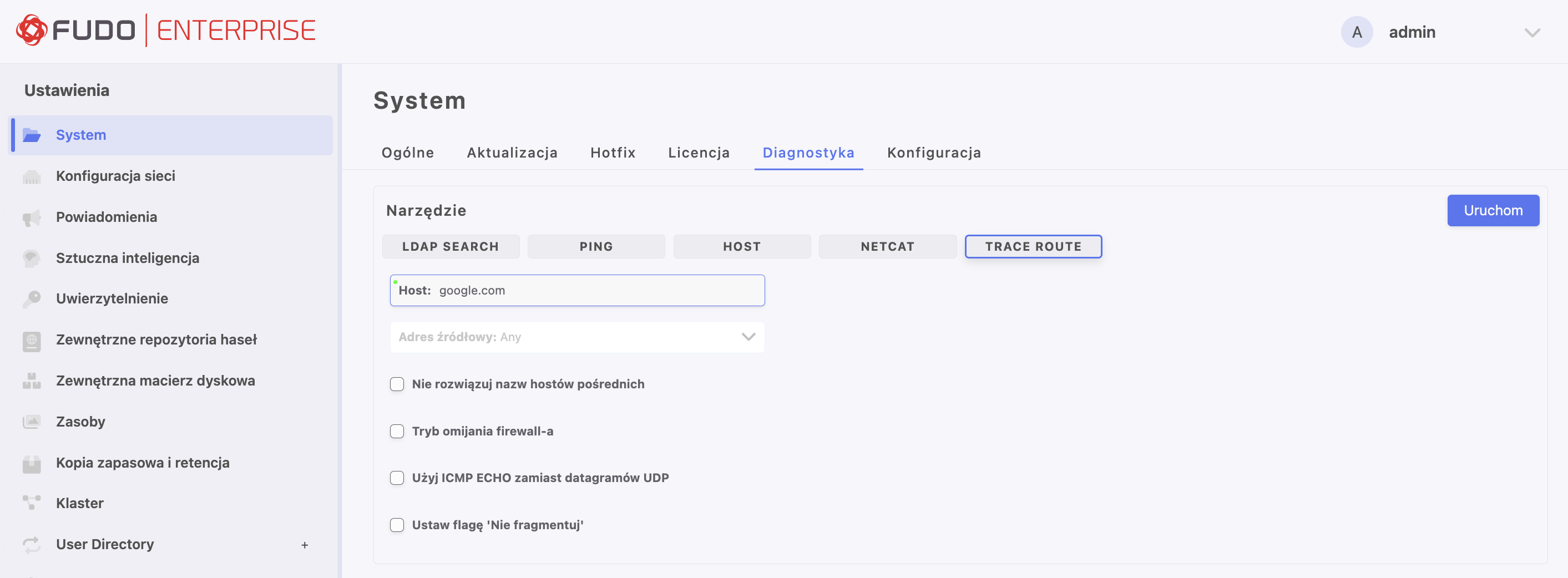Open User Directory item
The image size is (1568, 578).
[x=105, y=544]
